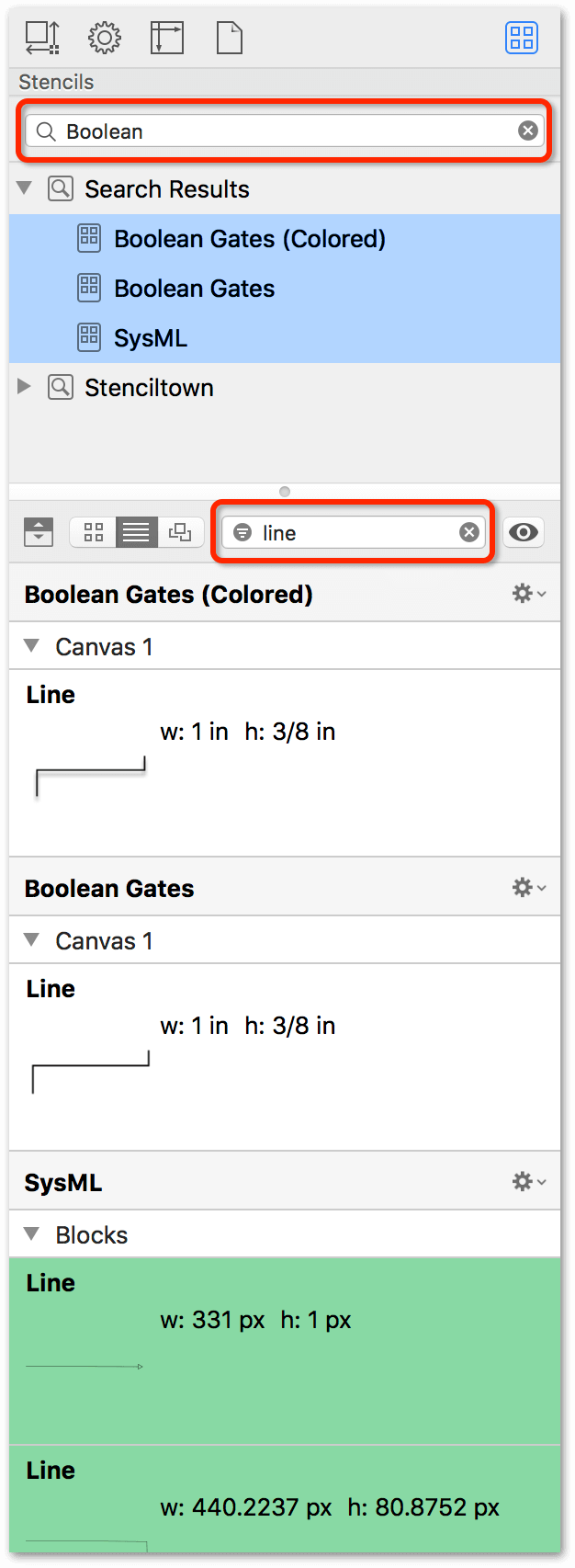Toggle the eye preview button
Screen dimensions: 575x1568
524,532
